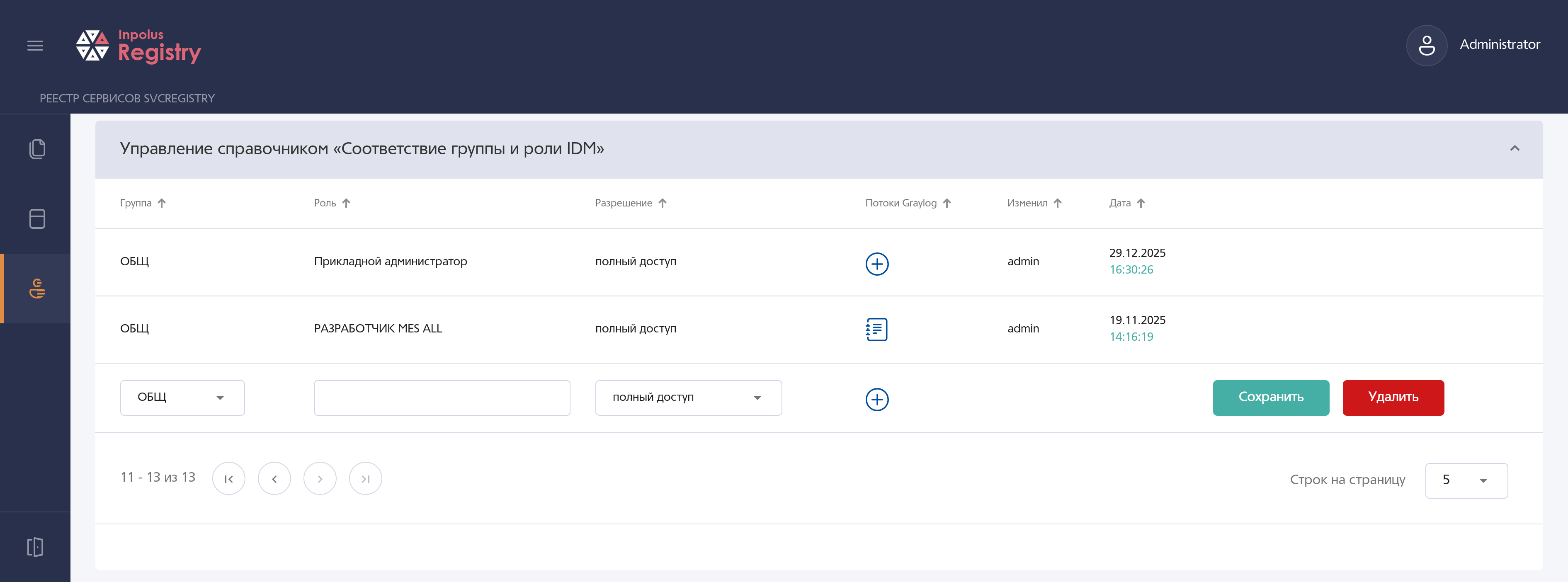The height and width of the screenshot is (582, 1568).
Task: Sort by Потоки Graylog column arrow
Action: pyautogui.click(x=947, y=204)
